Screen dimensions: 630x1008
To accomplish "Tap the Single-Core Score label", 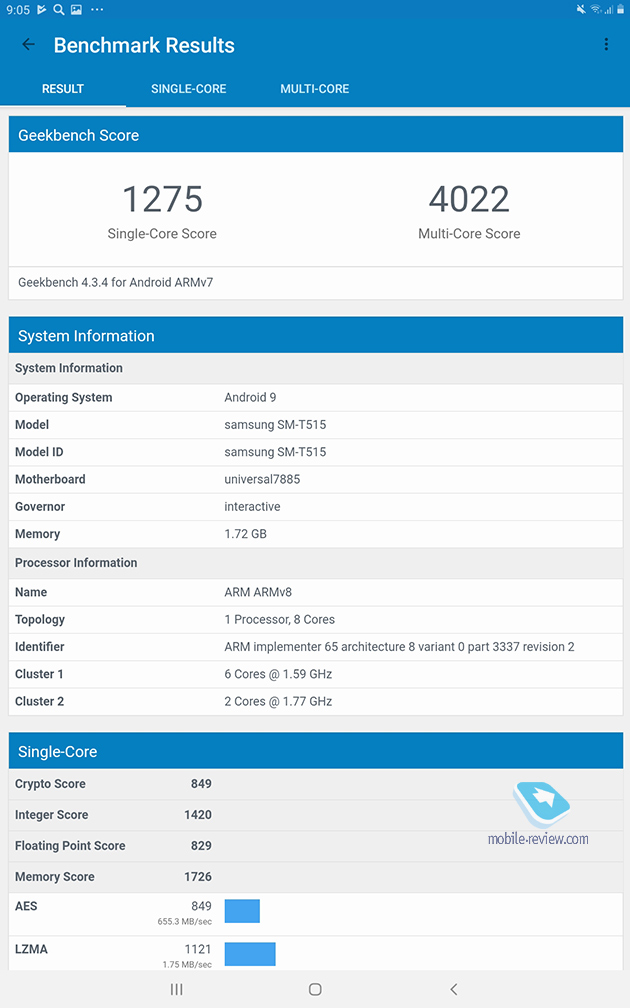I will point(162,234).
